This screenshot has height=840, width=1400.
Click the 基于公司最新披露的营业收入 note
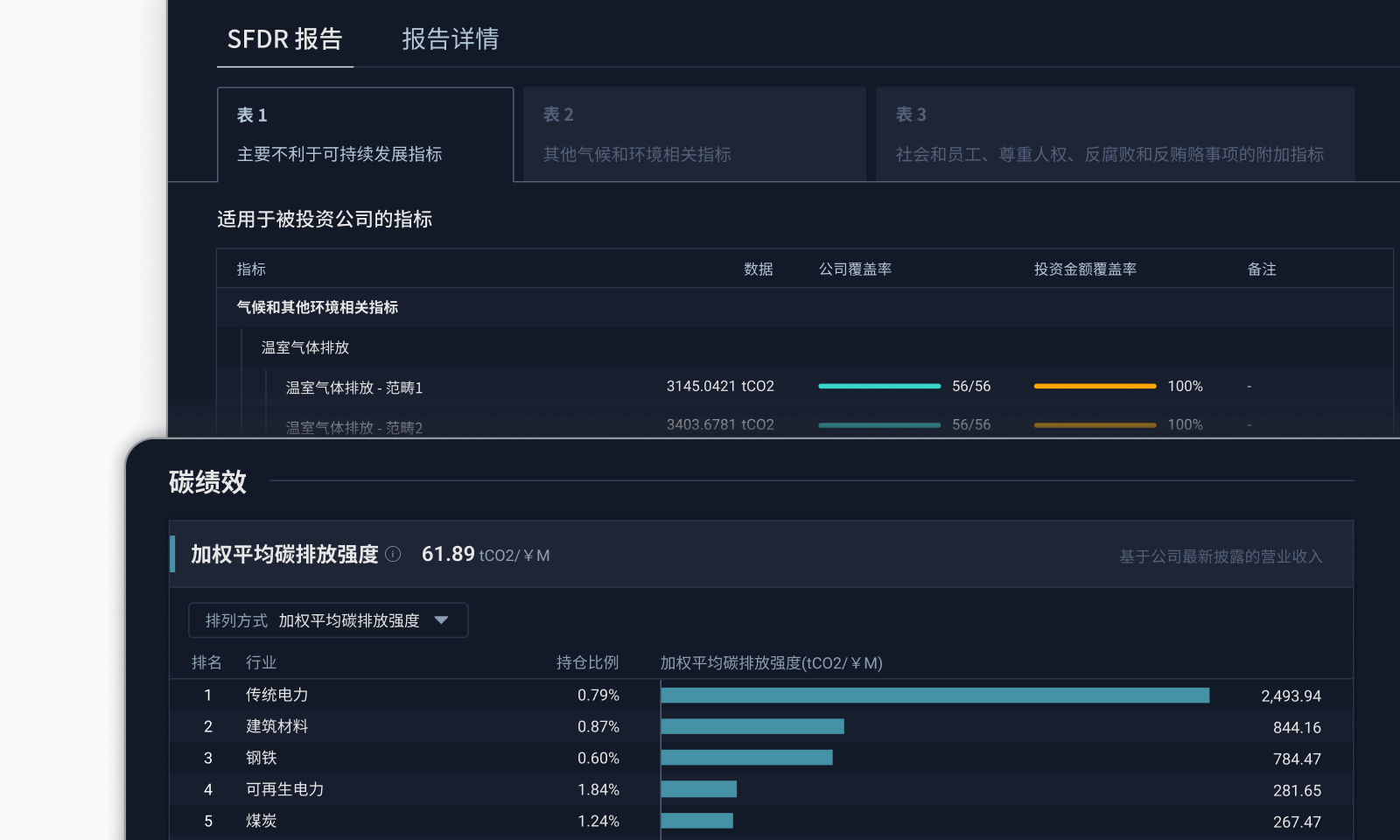1221,556
